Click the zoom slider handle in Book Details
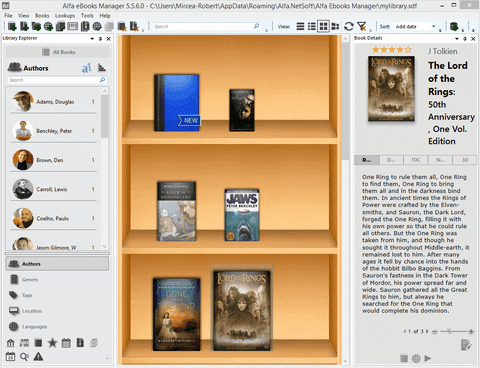480x368 pixels. [449, 331]
